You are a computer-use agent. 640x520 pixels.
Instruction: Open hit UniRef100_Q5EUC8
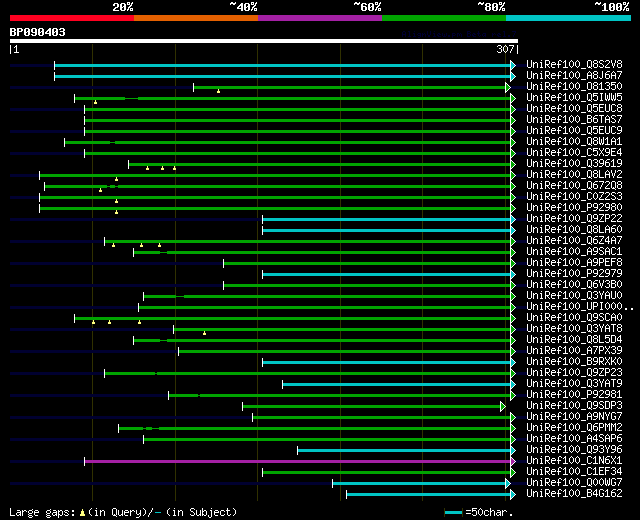574,109
